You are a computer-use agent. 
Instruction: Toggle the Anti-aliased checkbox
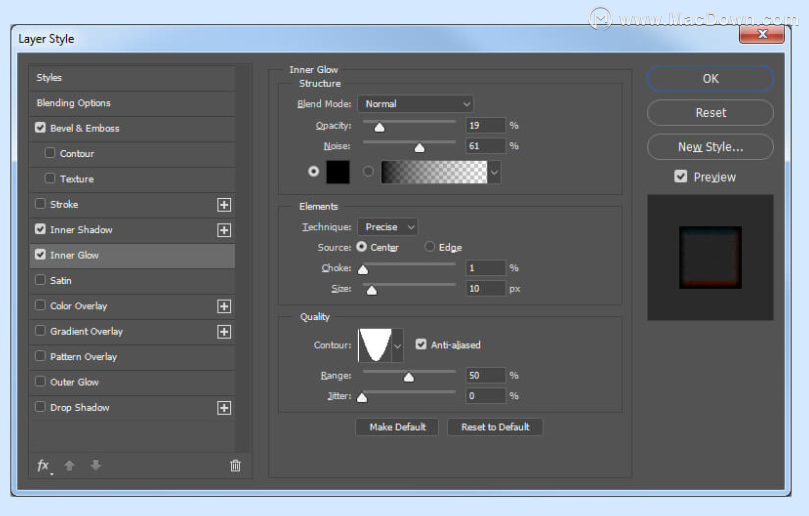[421, 344]
